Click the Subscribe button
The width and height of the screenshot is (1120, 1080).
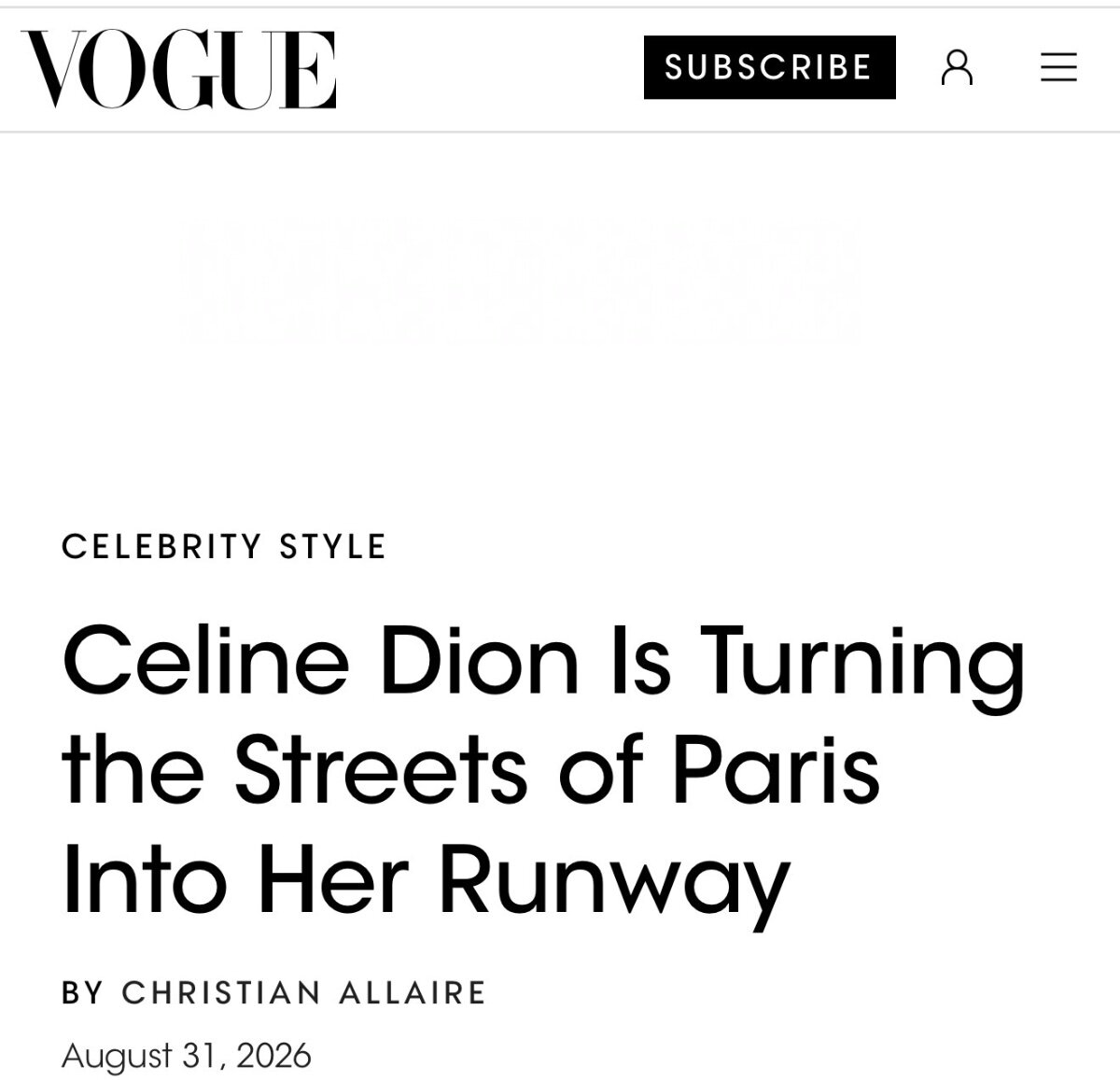pos(770,67)
